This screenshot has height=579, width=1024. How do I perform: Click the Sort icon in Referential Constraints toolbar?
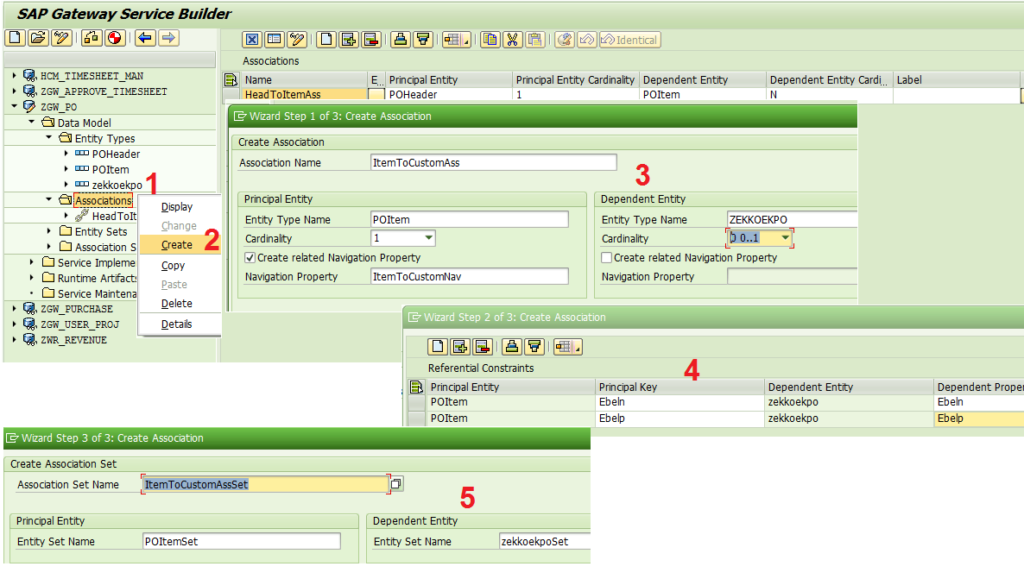(x=512, y=347)
